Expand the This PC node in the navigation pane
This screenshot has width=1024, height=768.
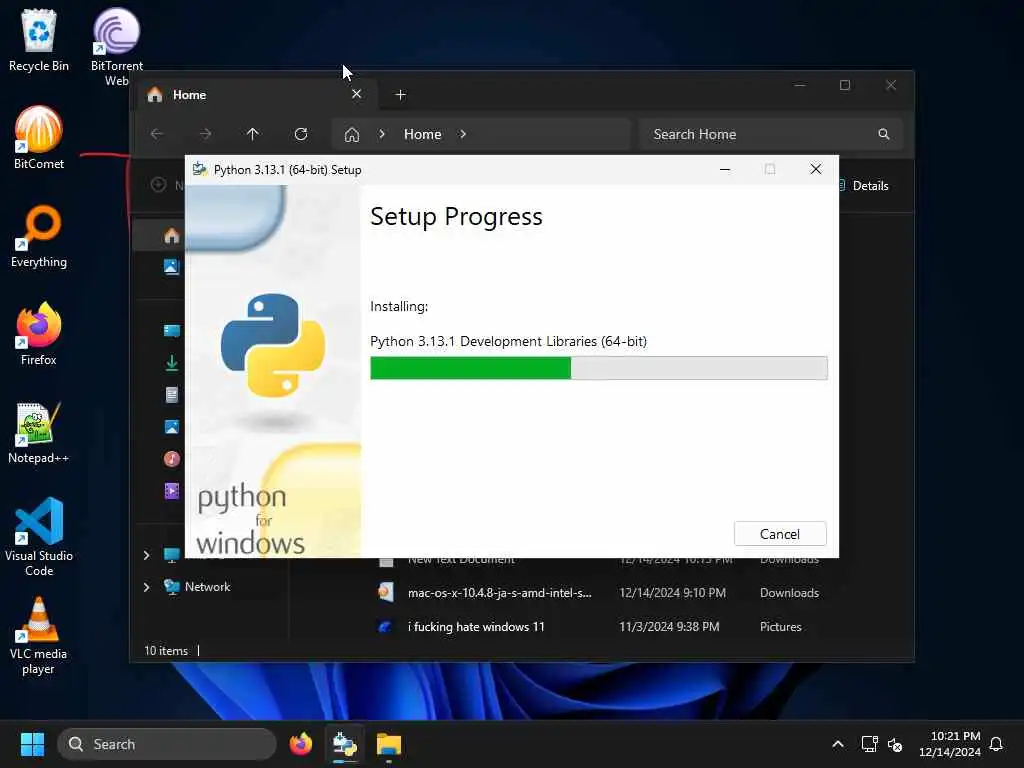coord(146,555)
